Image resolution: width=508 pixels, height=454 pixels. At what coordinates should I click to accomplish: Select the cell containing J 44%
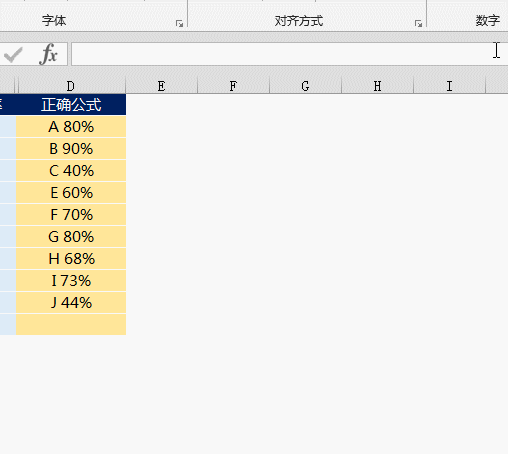coord(71,303)
